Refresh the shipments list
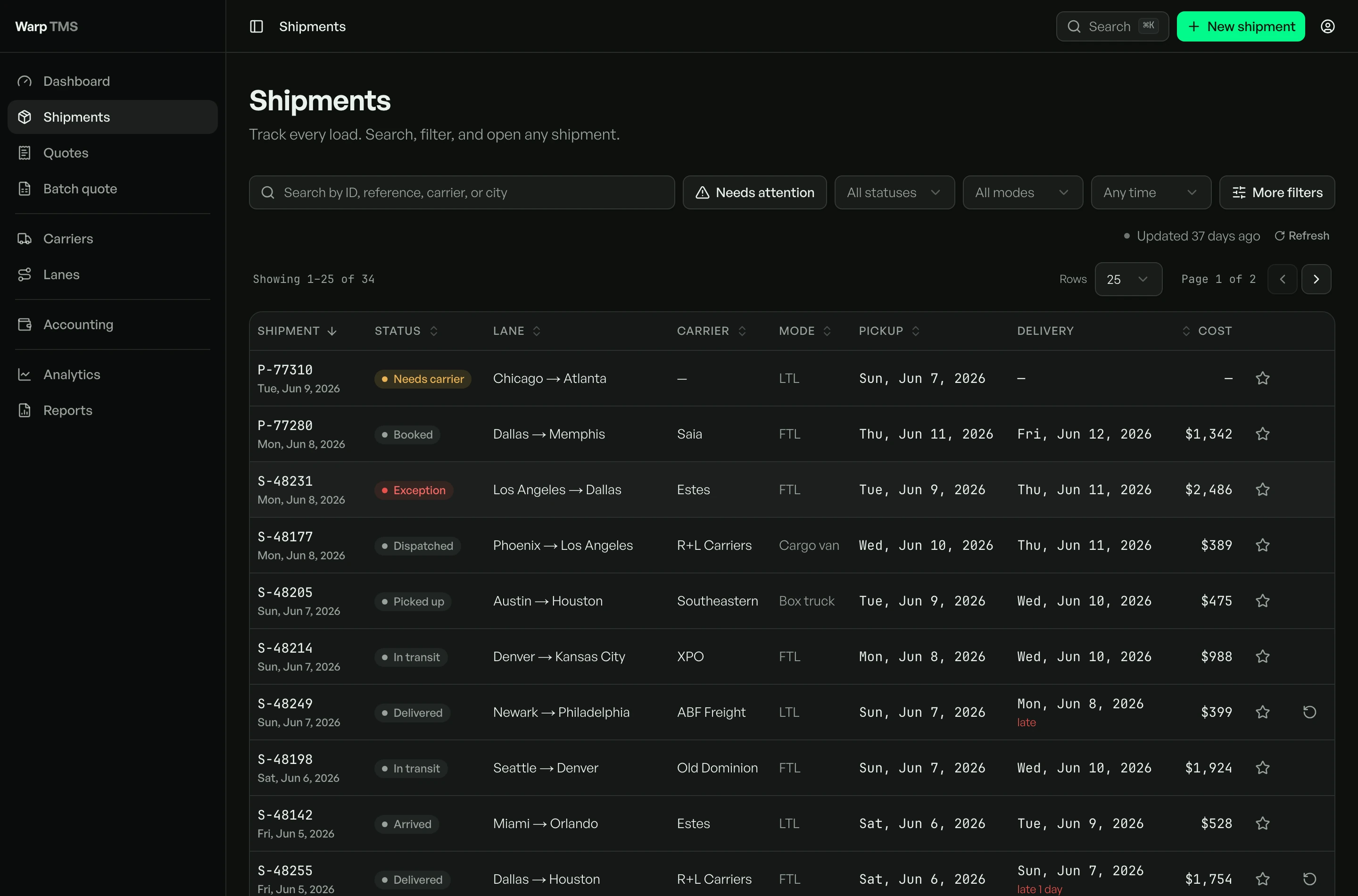The width and height of the screenshot is (1358, 896). pos(1302,236)
